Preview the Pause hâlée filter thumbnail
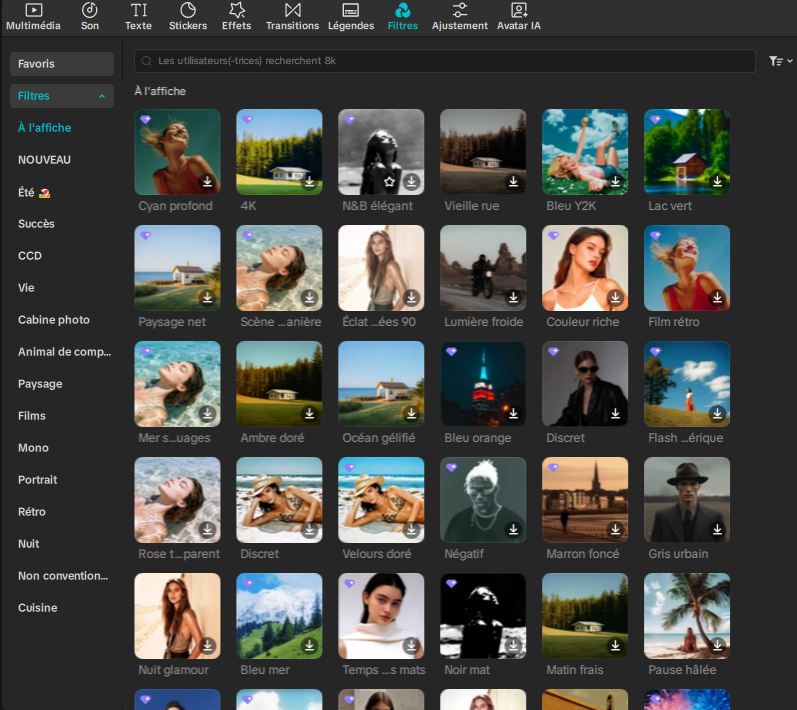 click(687, 616)
